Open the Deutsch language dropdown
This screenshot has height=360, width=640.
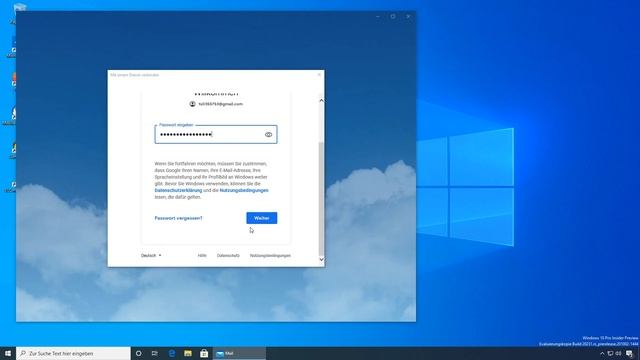(151, 256)
